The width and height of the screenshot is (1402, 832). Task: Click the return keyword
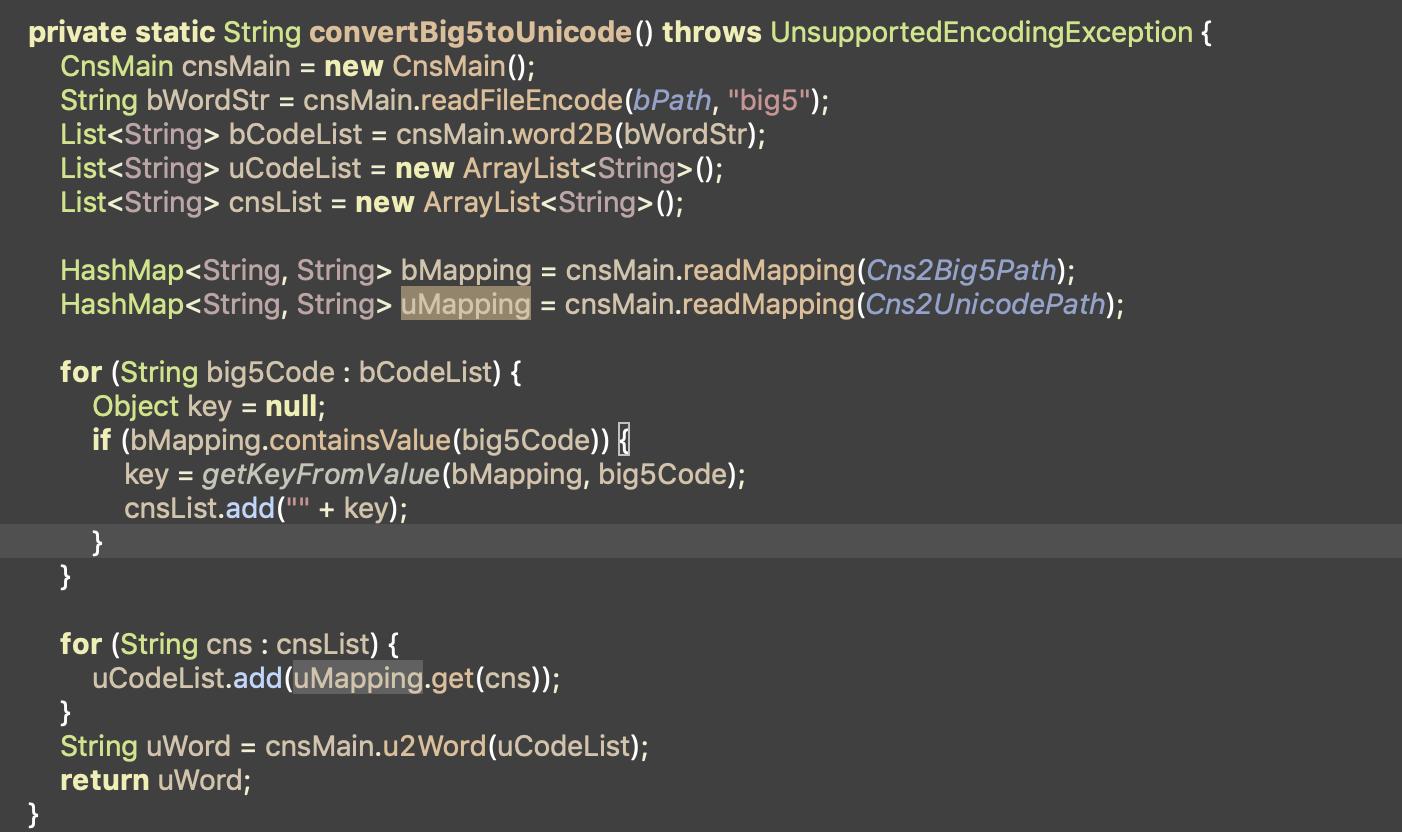pyautogui.click(x=105, y=780)
